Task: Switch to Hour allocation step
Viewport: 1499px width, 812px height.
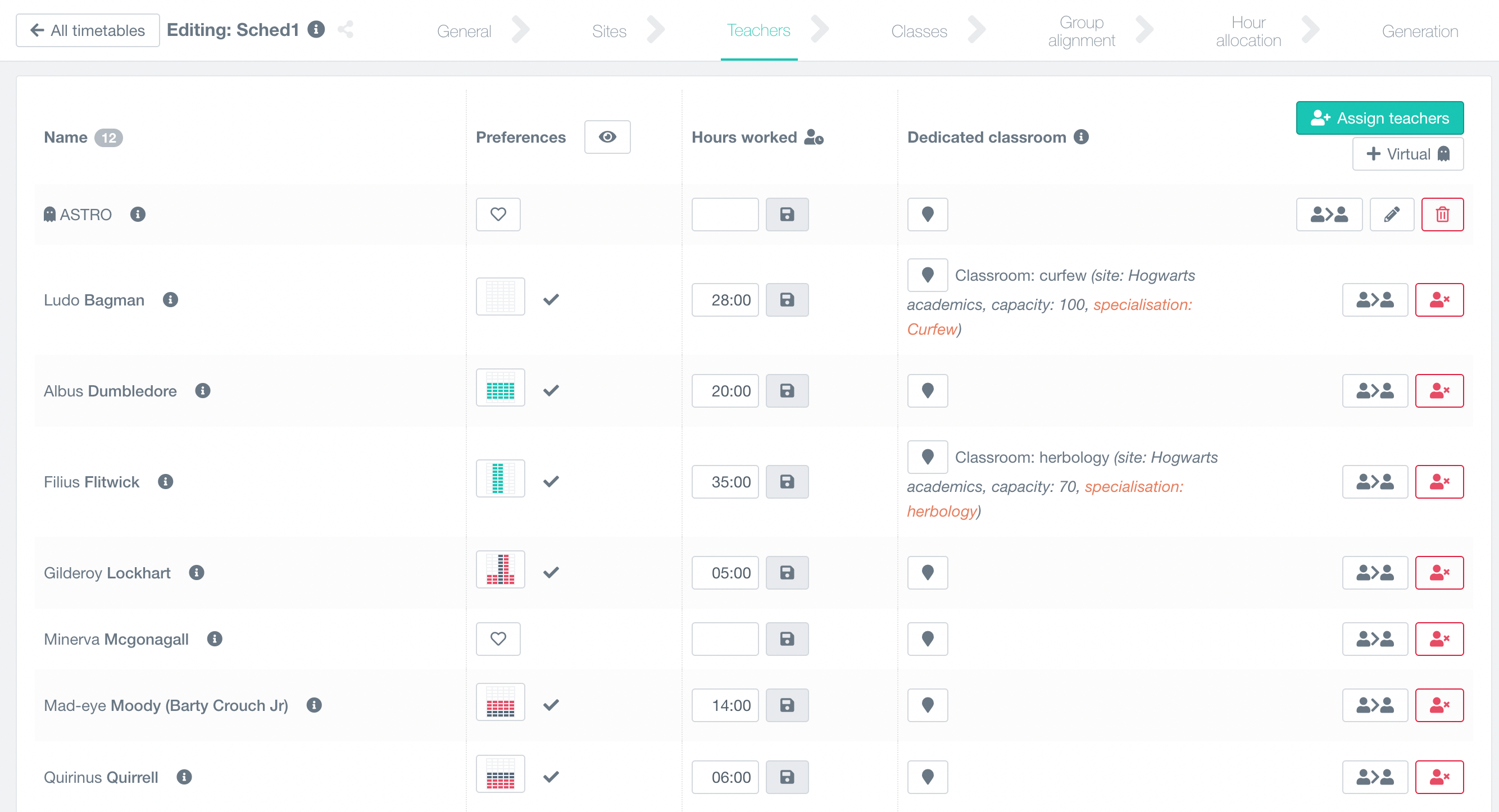Action: point(1248,31)
